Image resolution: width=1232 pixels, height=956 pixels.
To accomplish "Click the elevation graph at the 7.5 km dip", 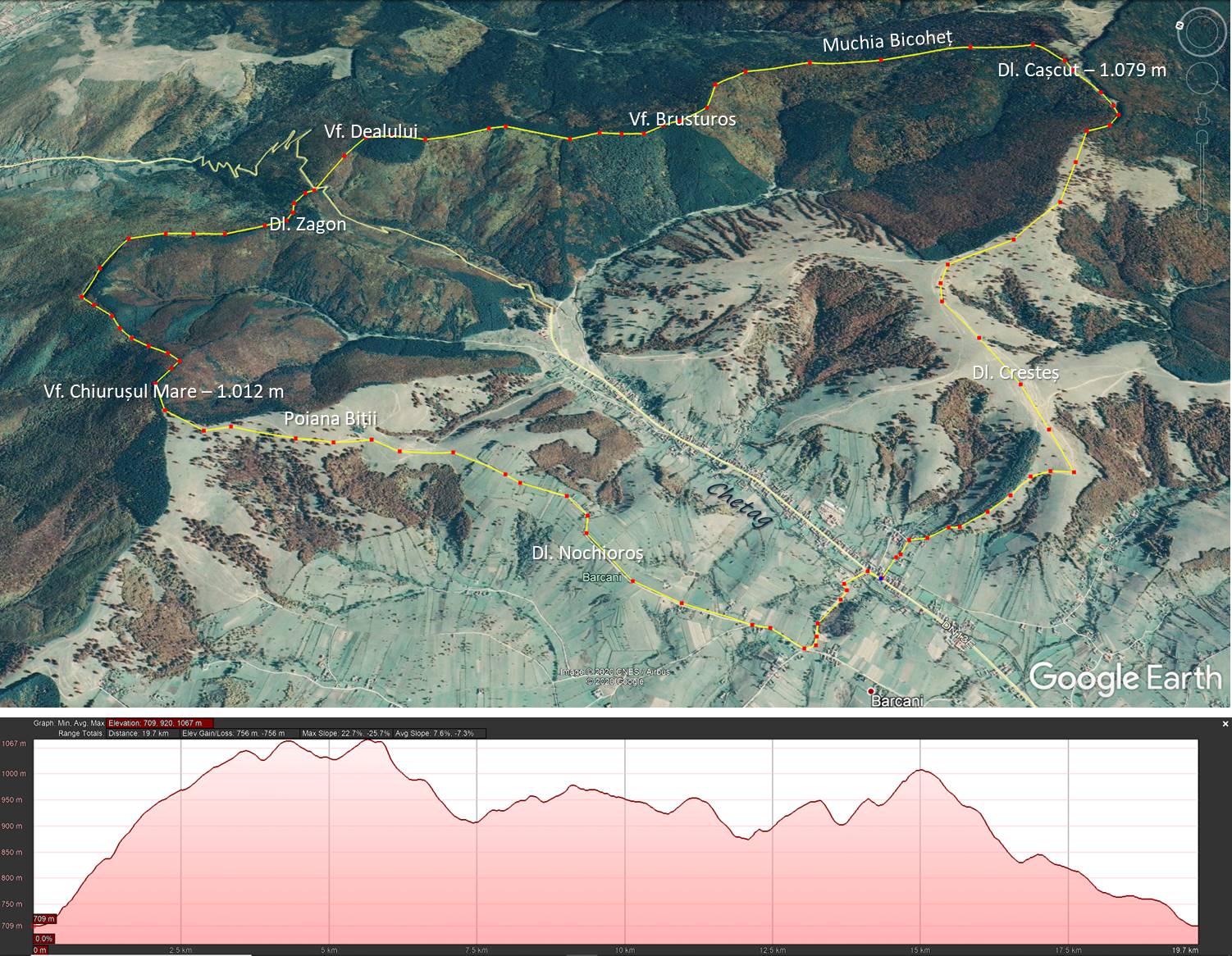I will (x=474, y=822).
